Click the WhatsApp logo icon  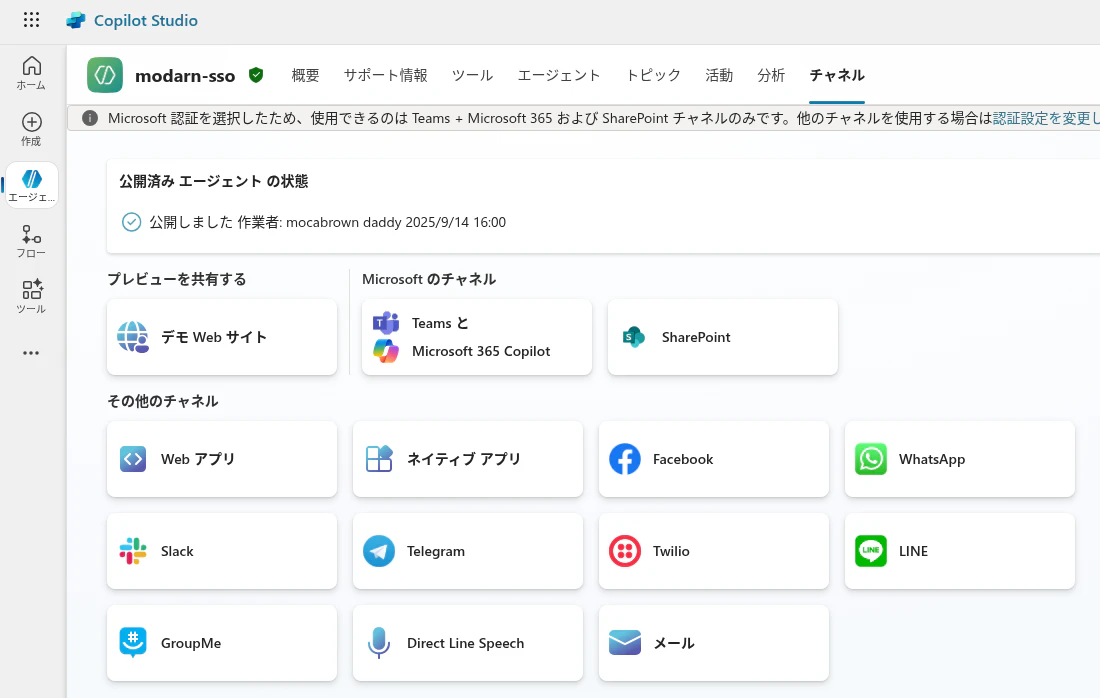[871, 459]
